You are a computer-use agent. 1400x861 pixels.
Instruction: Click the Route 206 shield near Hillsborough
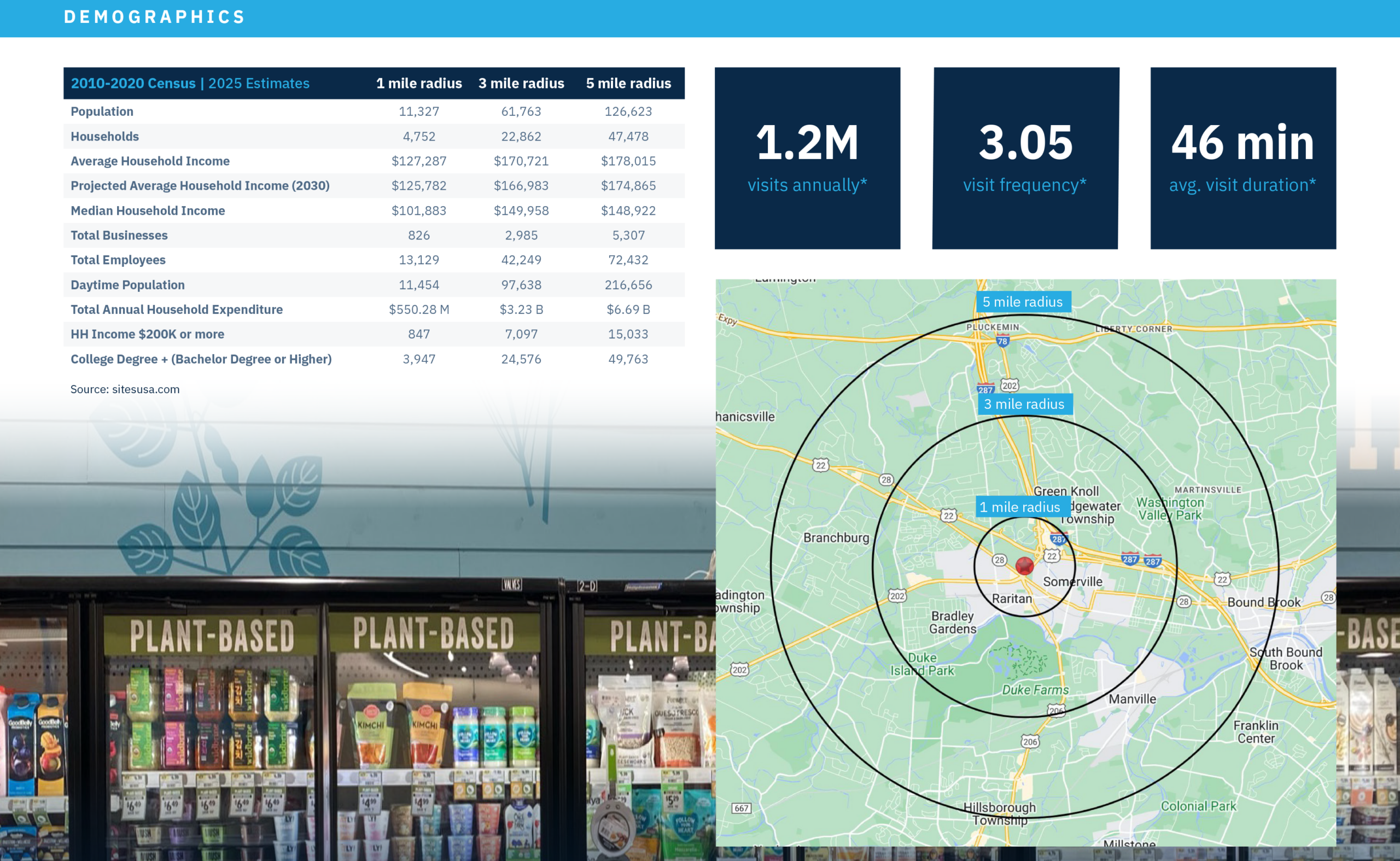[1030, 741]
